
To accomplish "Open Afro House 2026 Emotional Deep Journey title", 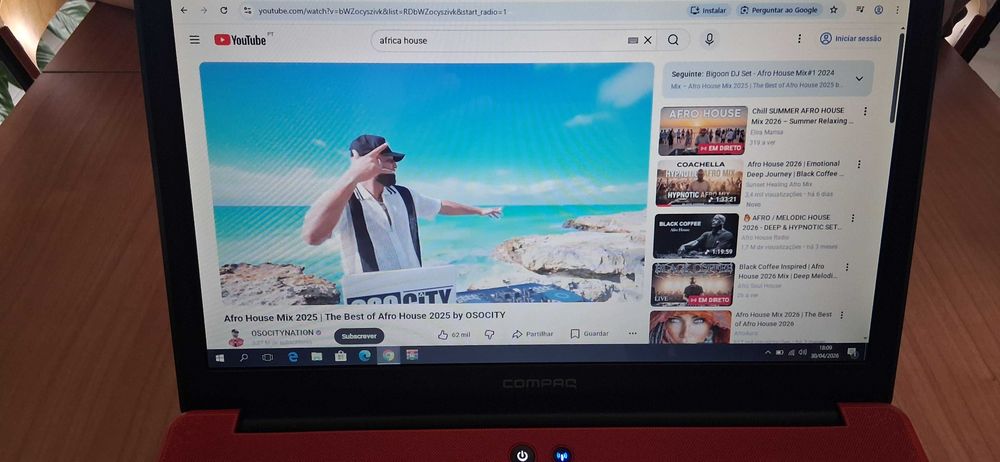I will tap(796, 168).
